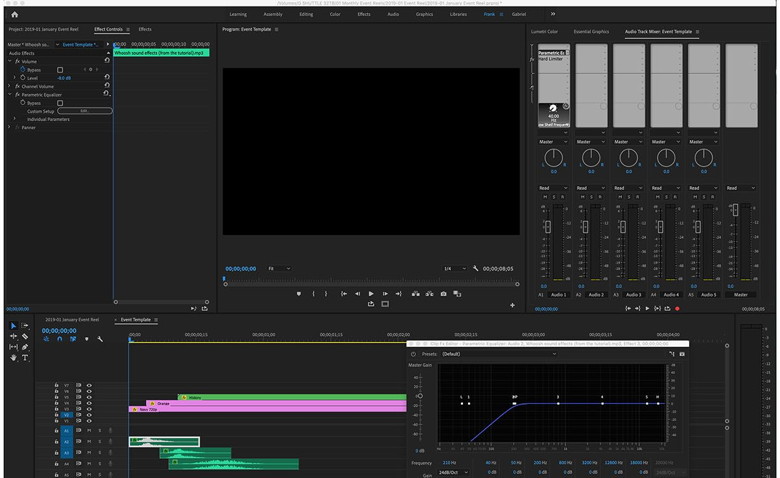
Task: Choose the Type tool
Action: (25, 357)
